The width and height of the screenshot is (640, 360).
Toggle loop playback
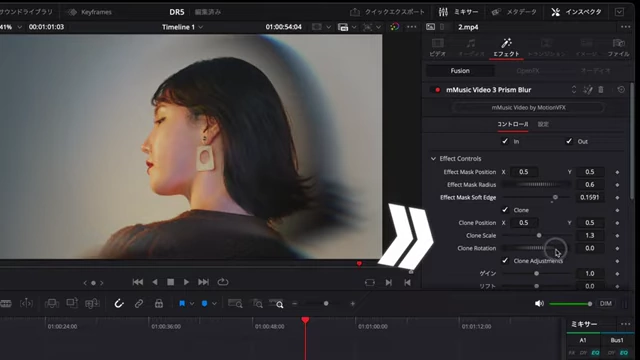click(x=223, y=282)
